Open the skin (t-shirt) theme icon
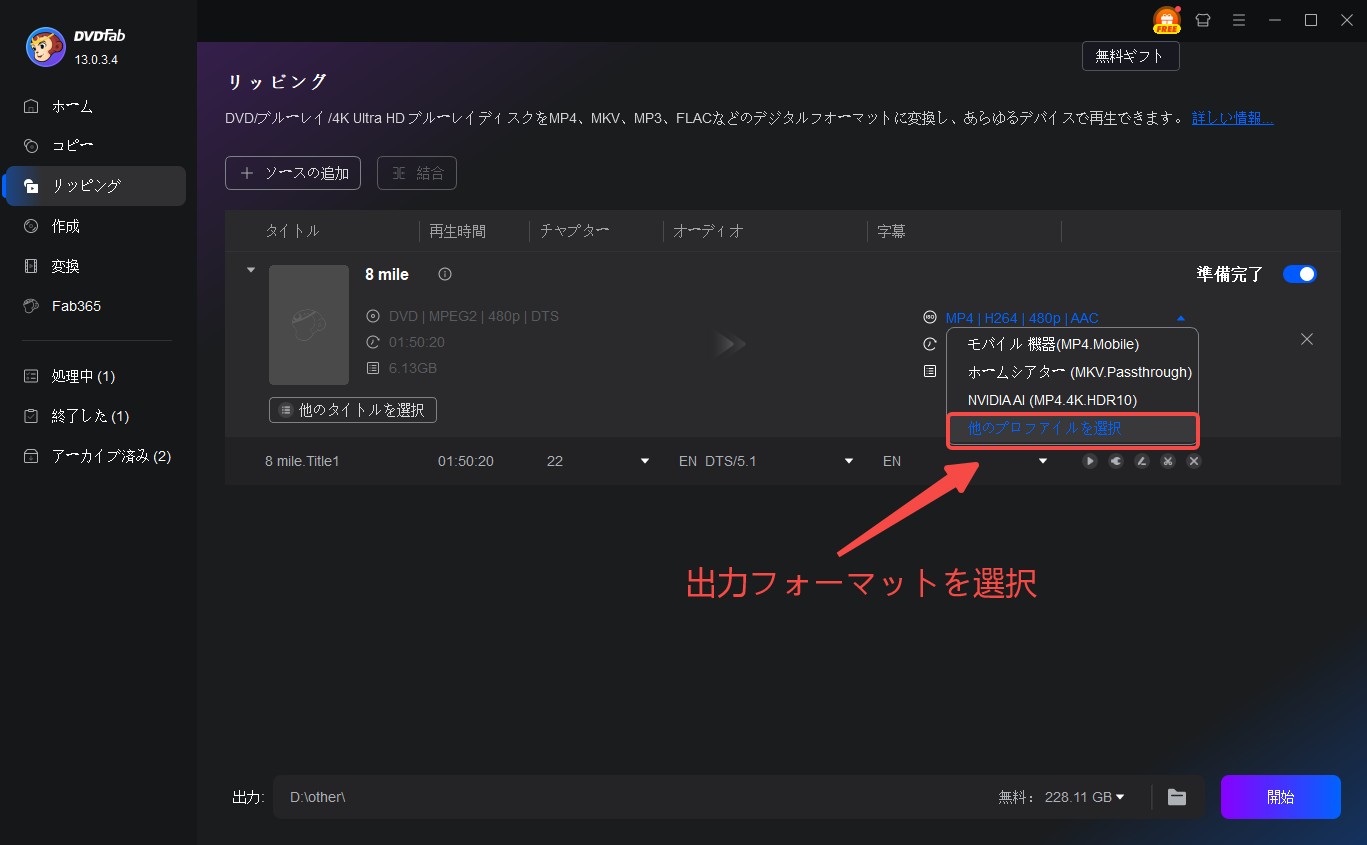1367x845 pixels. pos(1203,20)
